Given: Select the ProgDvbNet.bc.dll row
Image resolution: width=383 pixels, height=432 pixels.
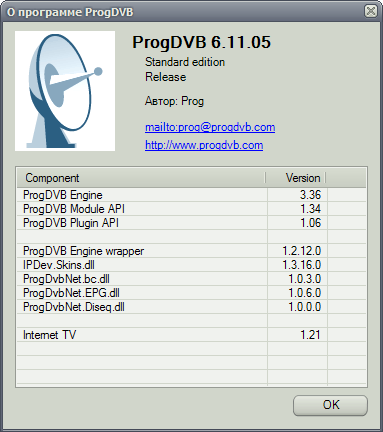Looking at the screenshot, I should (x=192, y=279).
